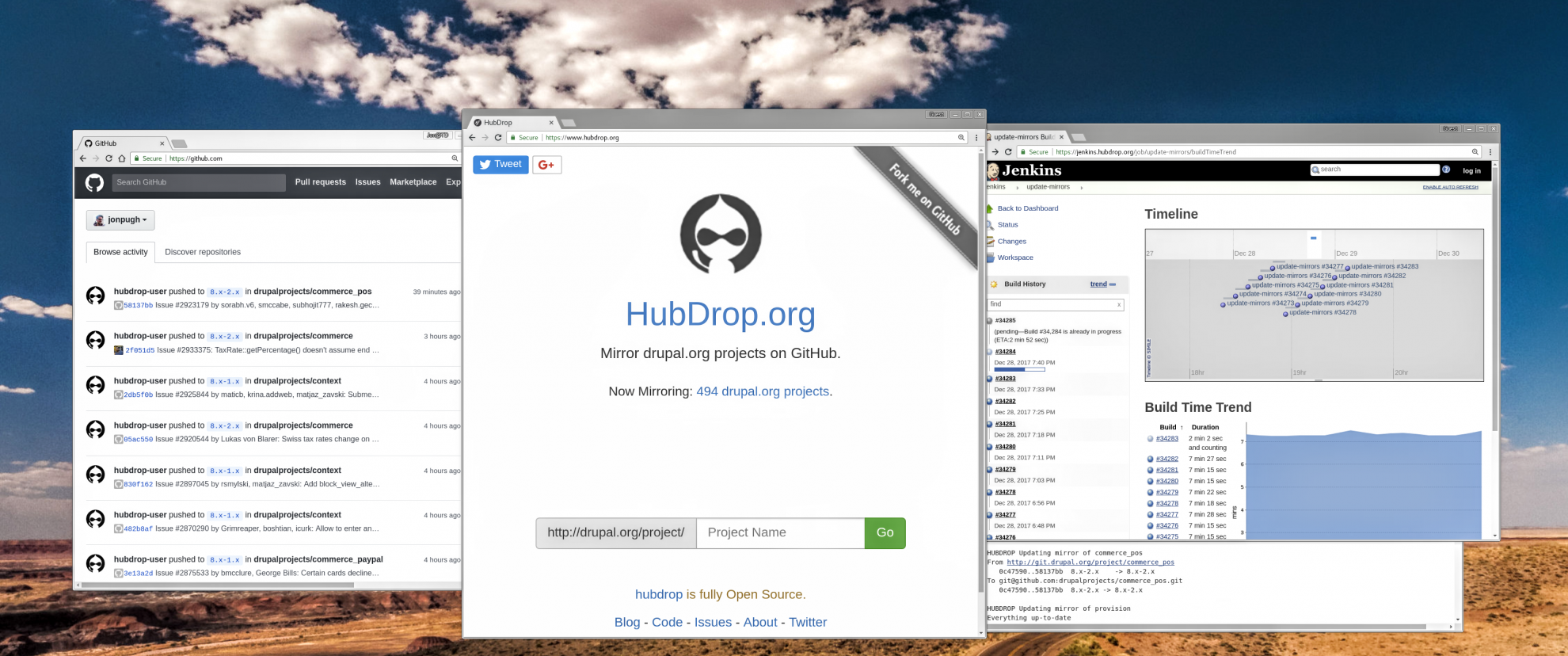Click update-mirrors #34278 timeline marker
1568x656 pixels.
(1285, 314)
